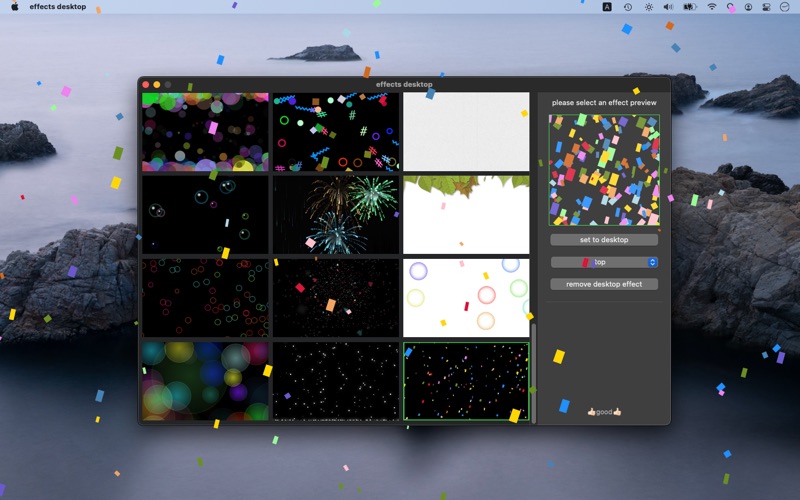
Task: Click the red close window button
Action: [145, 85]
